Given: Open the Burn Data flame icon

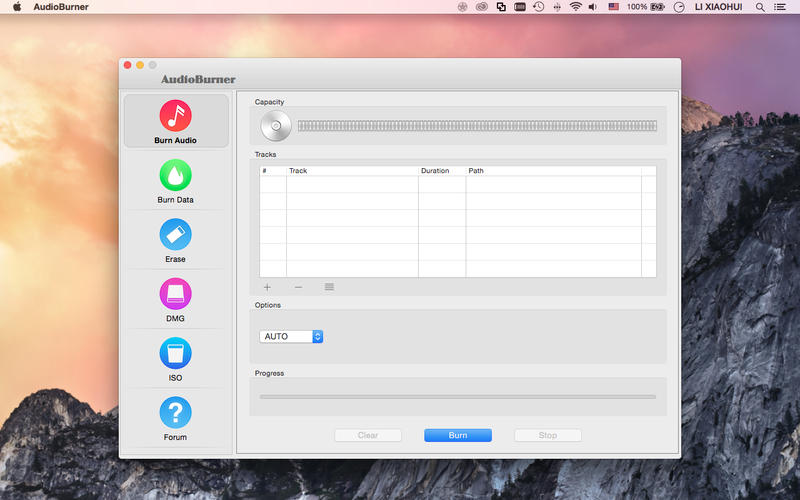Looking at the screenshot, I should coord(175,175).
